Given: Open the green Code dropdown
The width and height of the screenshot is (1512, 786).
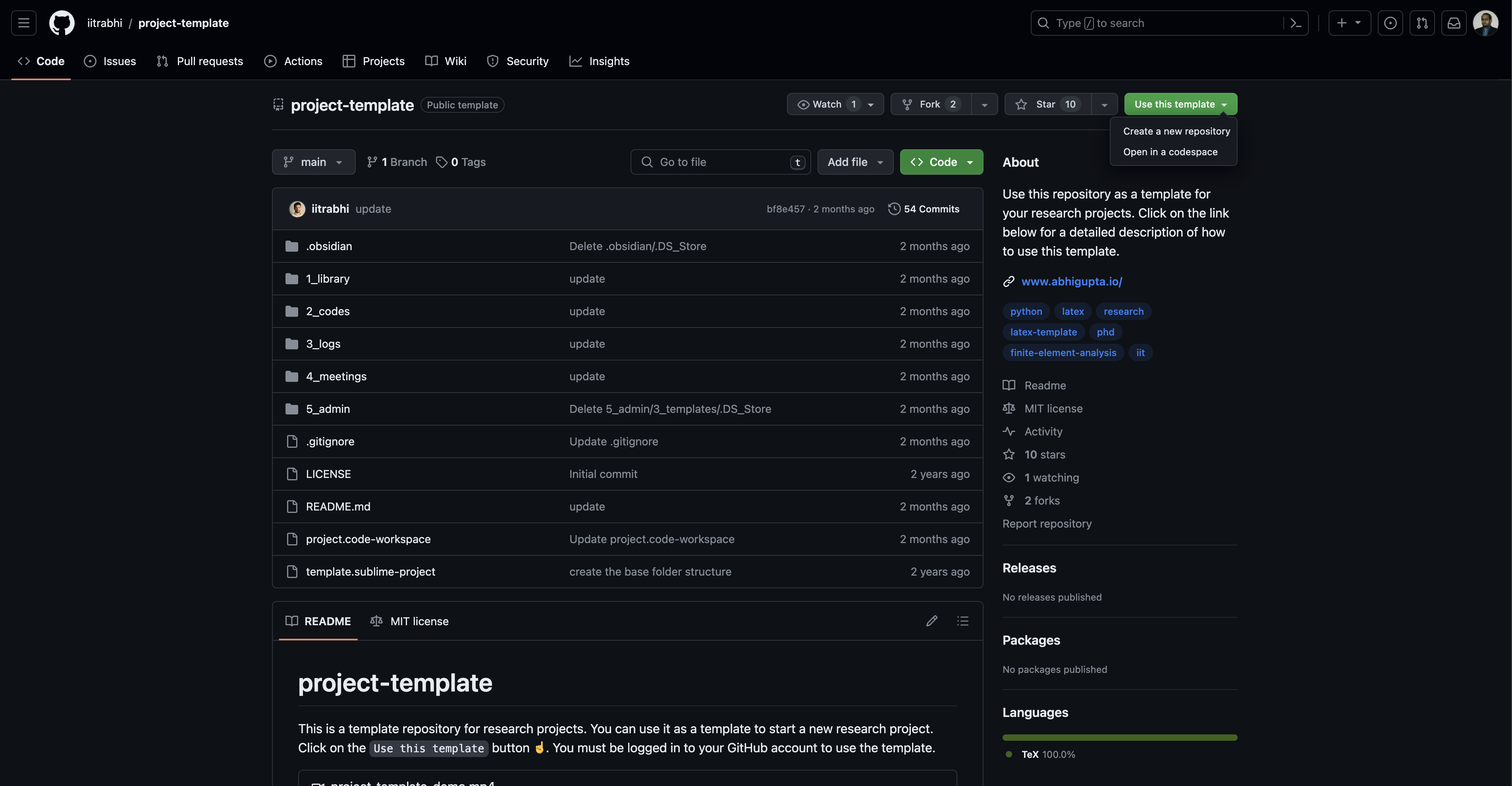Looking at the screenshot, I should click(941, 162).
